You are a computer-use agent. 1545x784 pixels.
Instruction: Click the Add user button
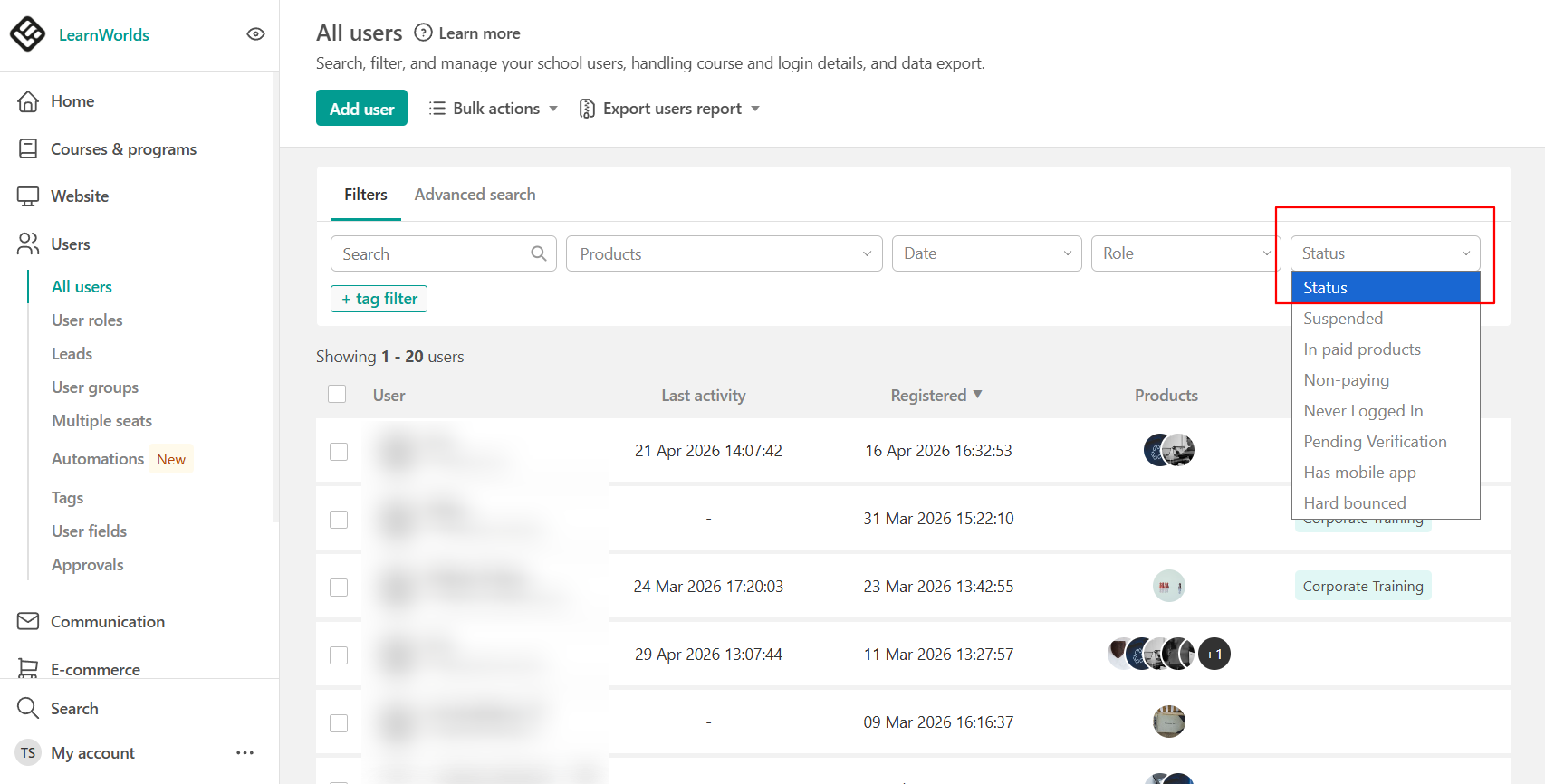point(361,109)
